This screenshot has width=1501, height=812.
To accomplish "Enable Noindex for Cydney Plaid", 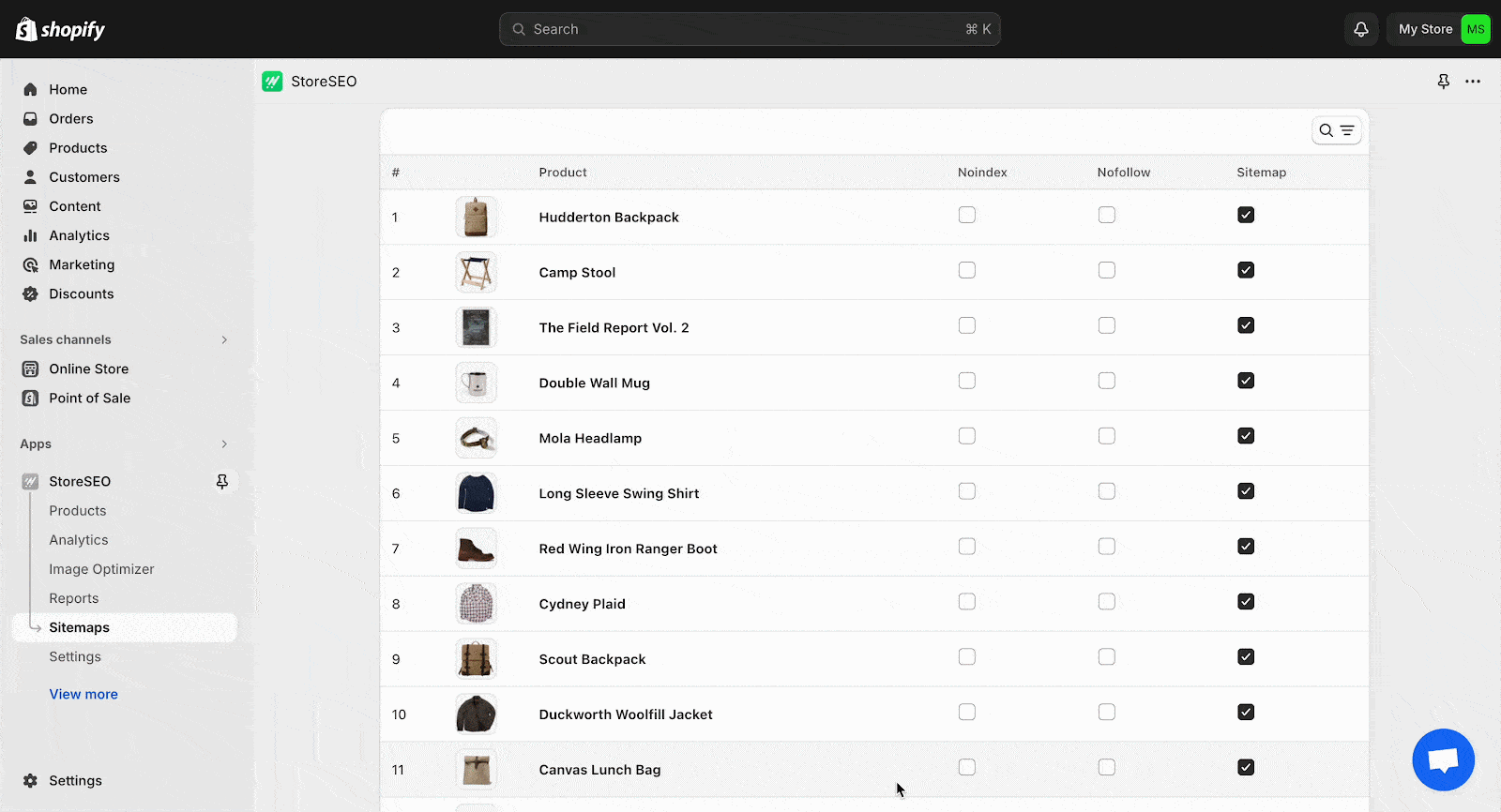I will [x=967, y=602].
